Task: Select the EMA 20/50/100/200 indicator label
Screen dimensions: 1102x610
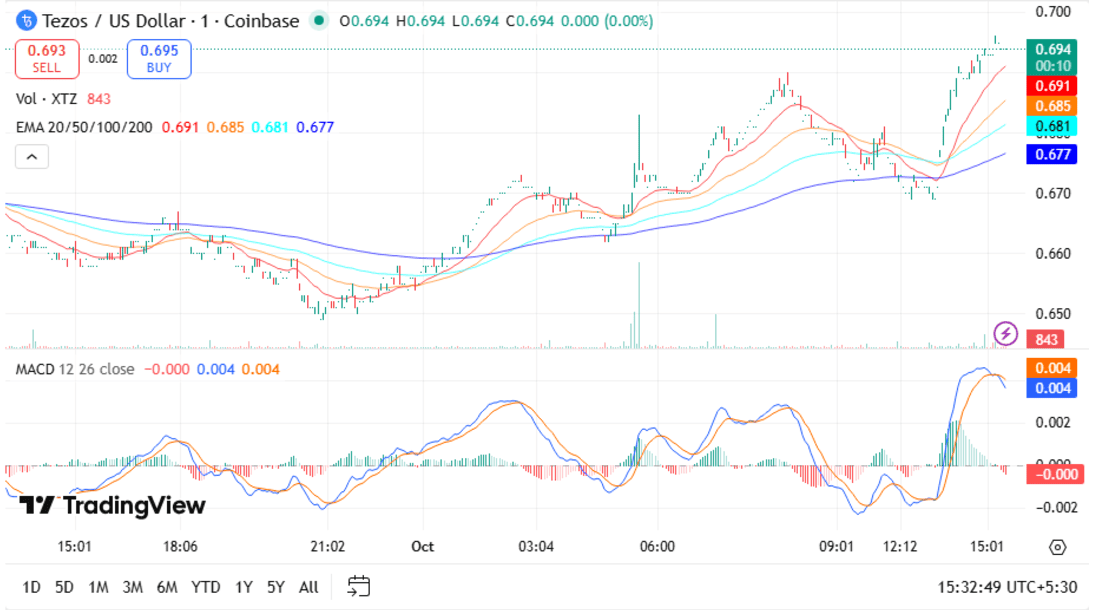Action: click(84, 127)
